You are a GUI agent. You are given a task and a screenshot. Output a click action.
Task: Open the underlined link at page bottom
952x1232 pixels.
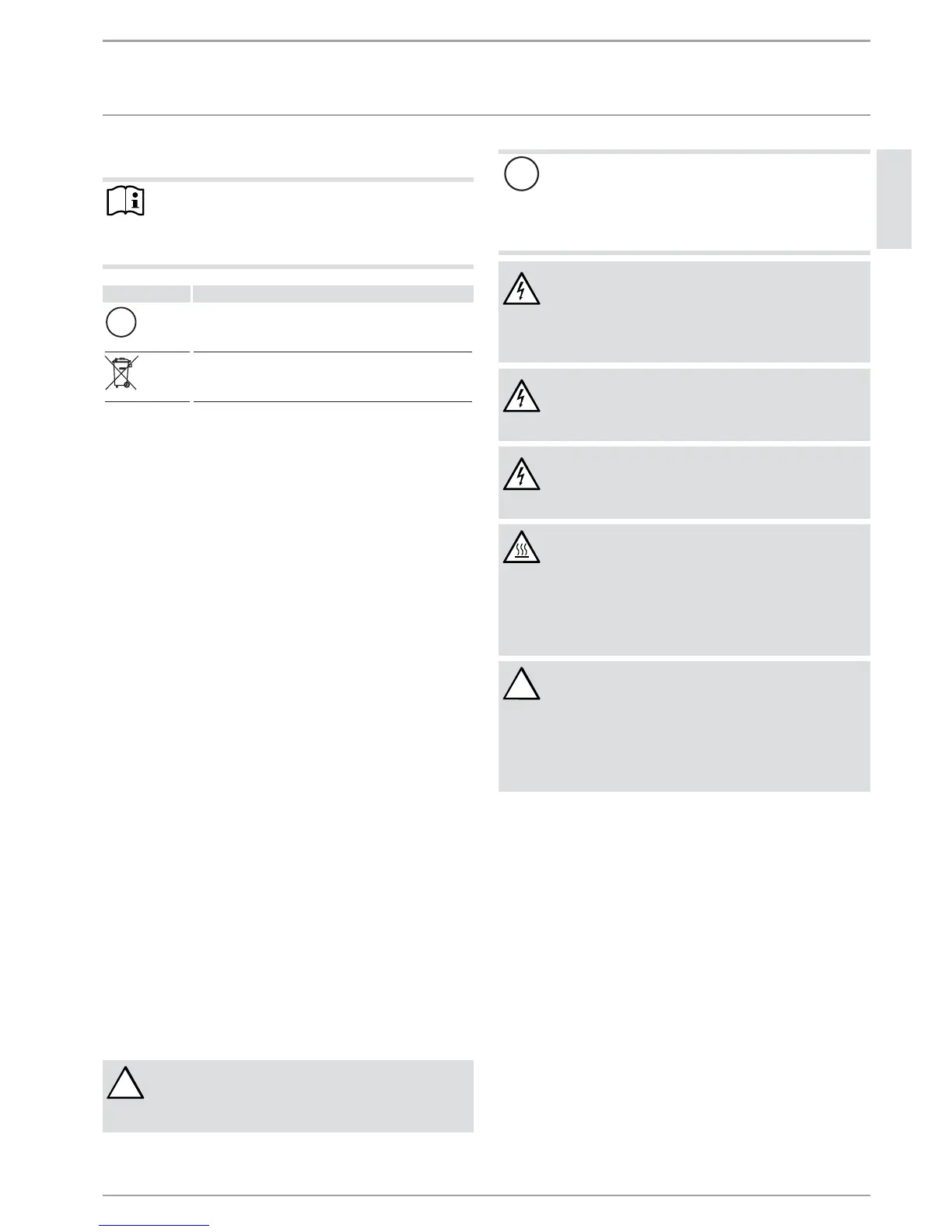pyautogui.click(x=155, y=1225)
